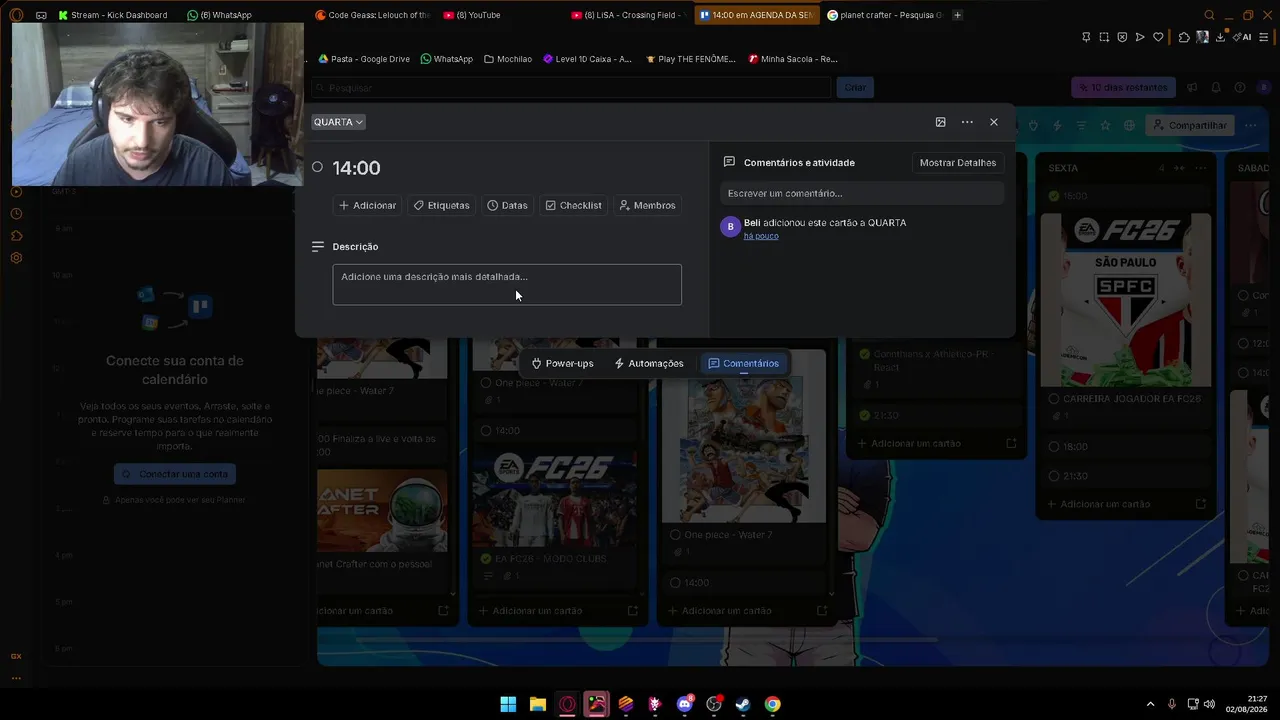Open the browser downloads icon
Image resolution: width=1280 pixels, height=720 pixels.
1220,37
